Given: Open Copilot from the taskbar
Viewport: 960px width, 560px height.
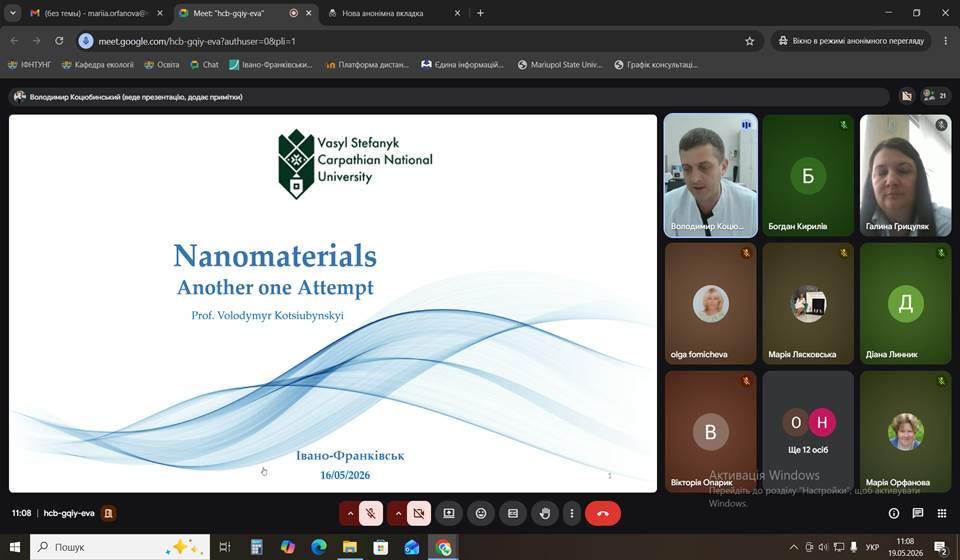Looking at the screenshot, I should 287,547.
